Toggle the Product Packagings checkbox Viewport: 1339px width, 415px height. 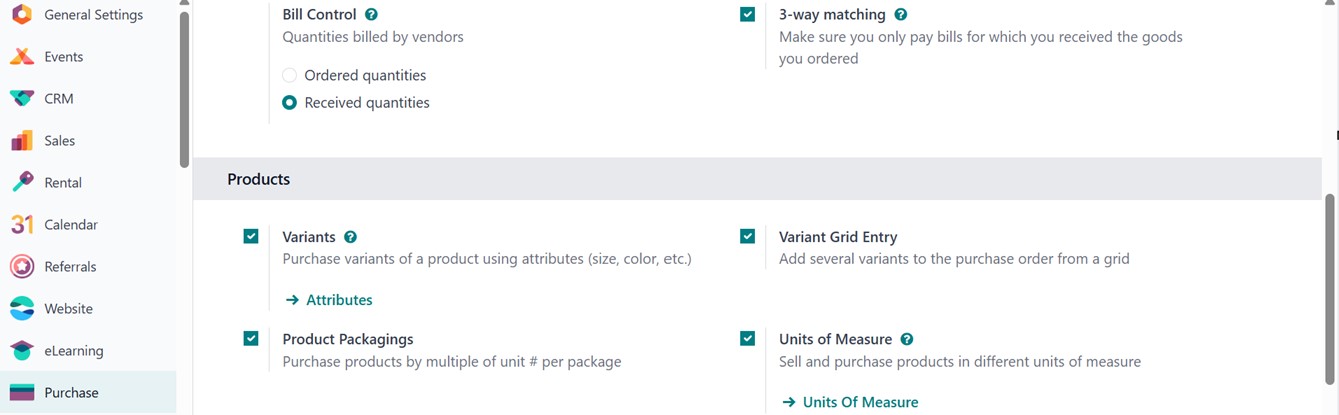251,339
